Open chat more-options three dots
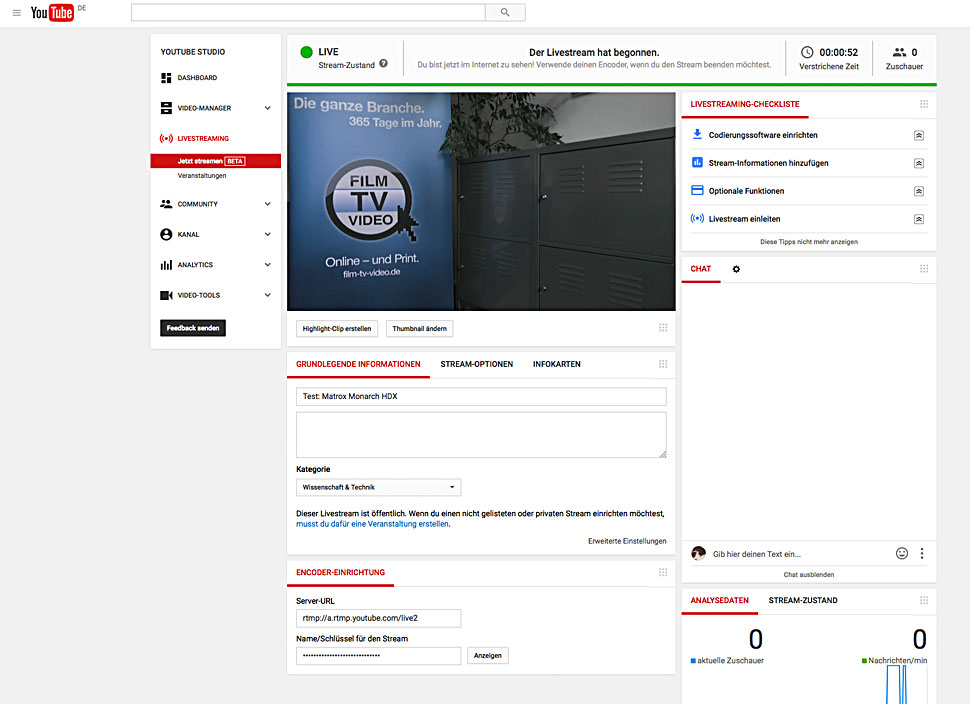This screenshot has height=704, width=970. point(922,554)
